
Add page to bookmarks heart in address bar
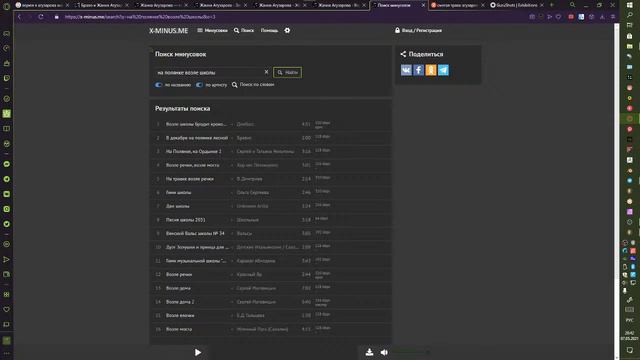tap(559, 17)
